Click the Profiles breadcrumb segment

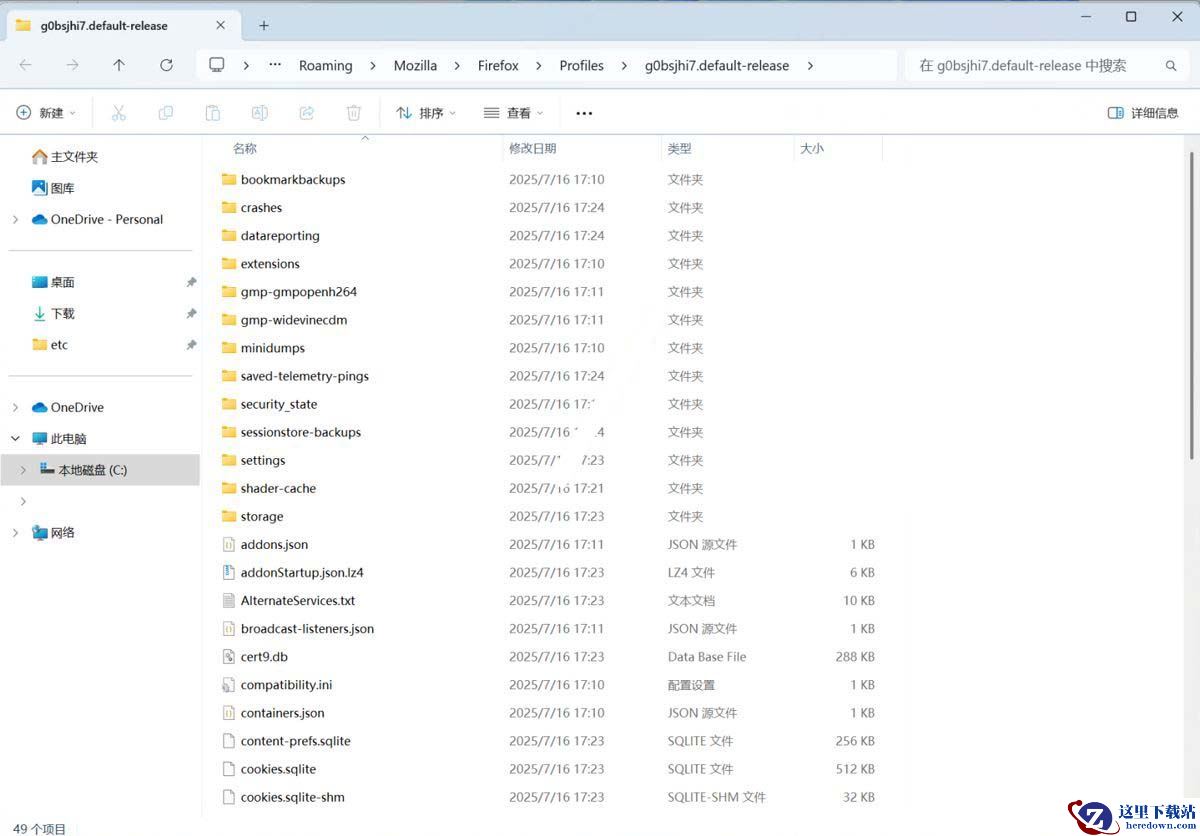coord(581,65)
